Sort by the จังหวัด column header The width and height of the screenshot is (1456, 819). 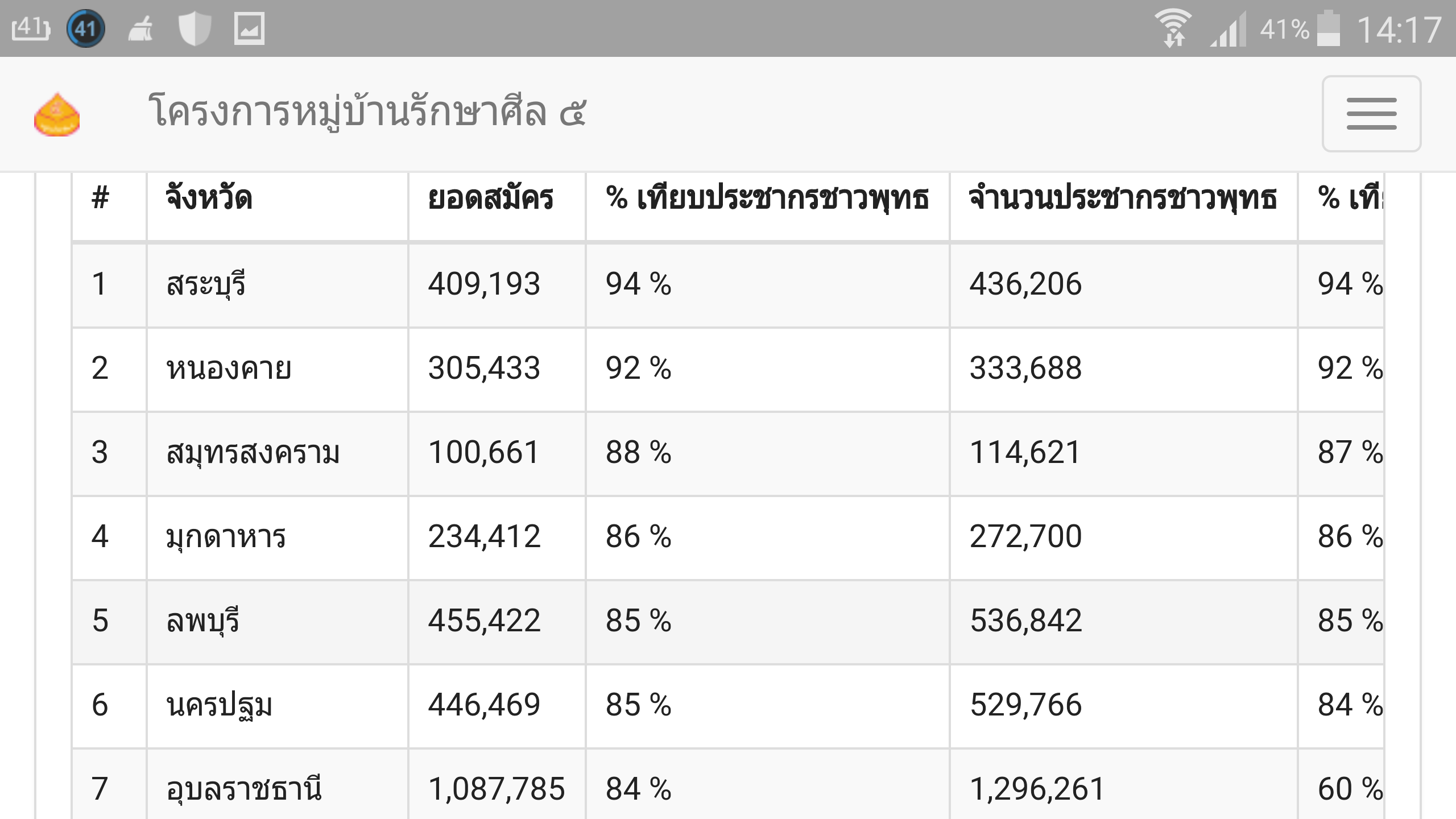click(209, 198)
